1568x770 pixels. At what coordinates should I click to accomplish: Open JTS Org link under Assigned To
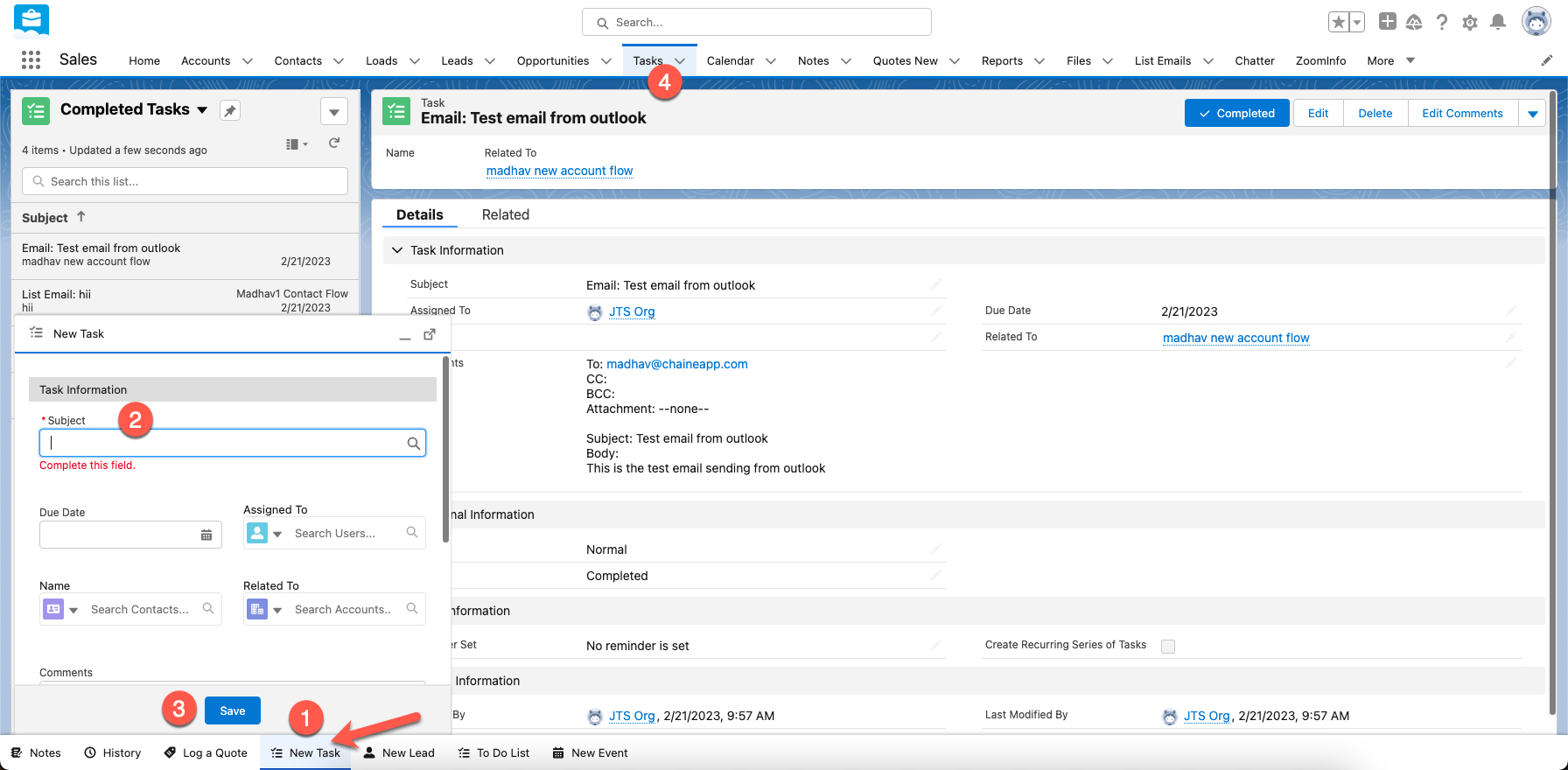click(x=632, y=311)
